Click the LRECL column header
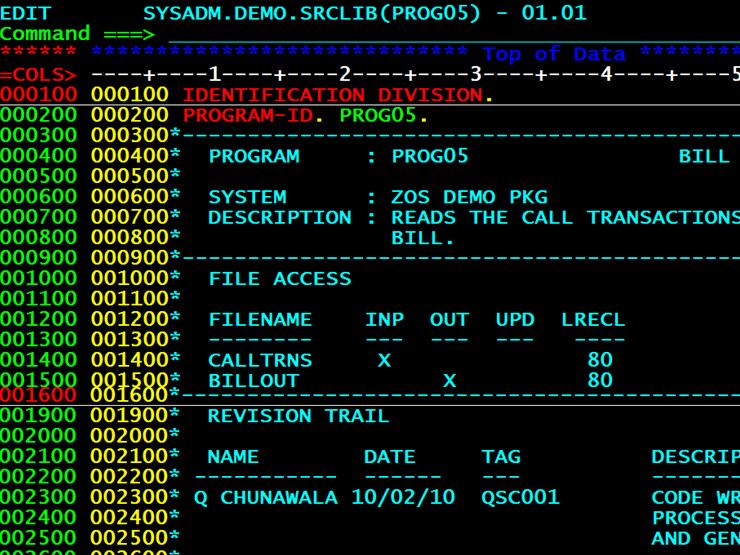Image resolution: width=740 pixels, height=555 pixels. pos(593,320)
